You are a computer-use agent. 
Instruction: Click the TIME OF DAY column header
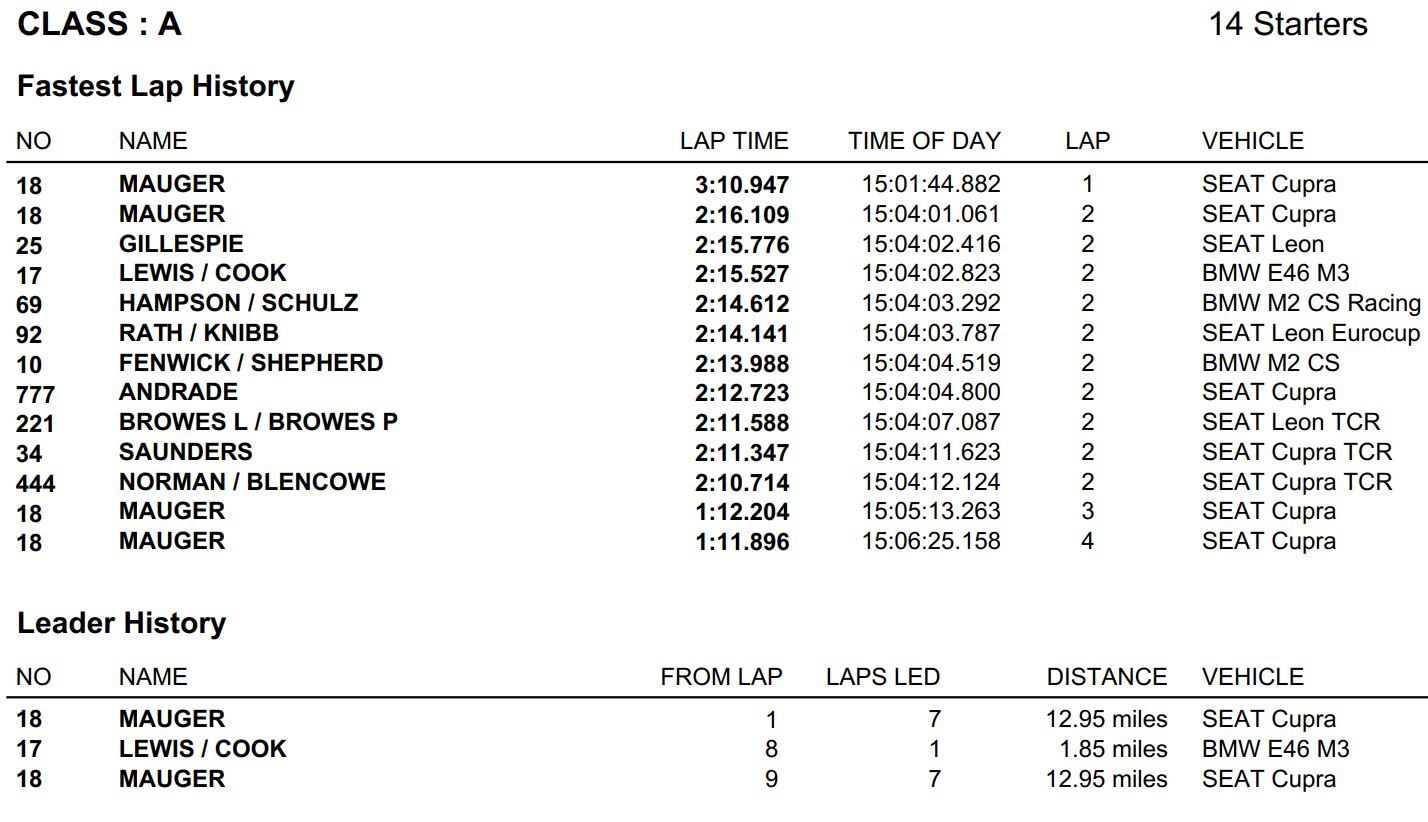(924, 141)
